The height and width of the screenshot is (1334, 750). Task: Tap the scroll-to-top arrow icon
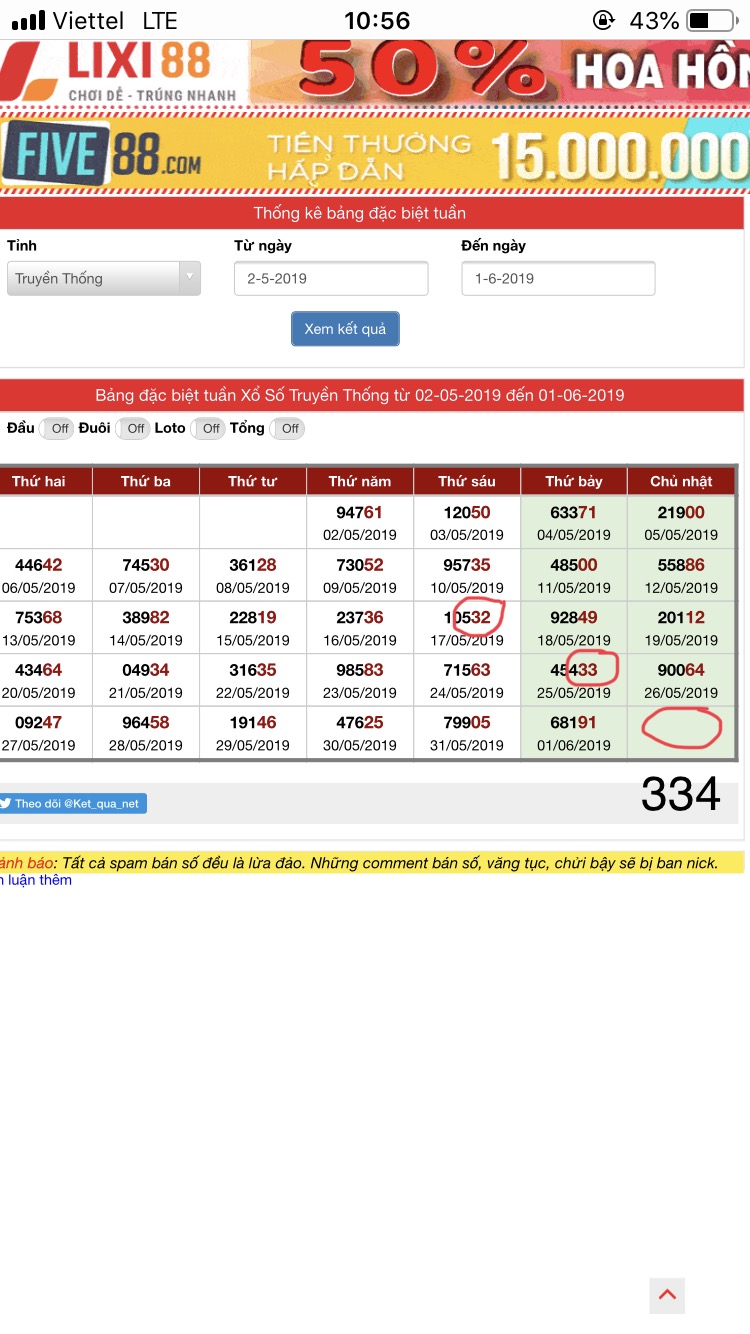pos(667,1295)
